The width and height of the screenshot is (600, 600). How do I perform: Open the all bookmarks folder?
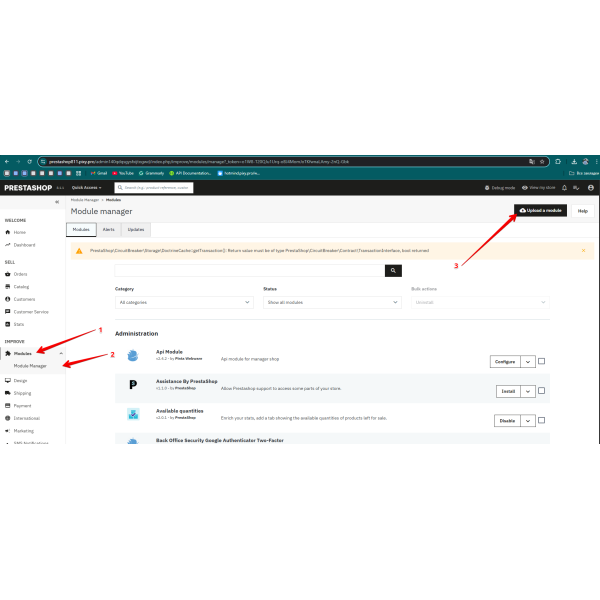[x=584, y=173]
